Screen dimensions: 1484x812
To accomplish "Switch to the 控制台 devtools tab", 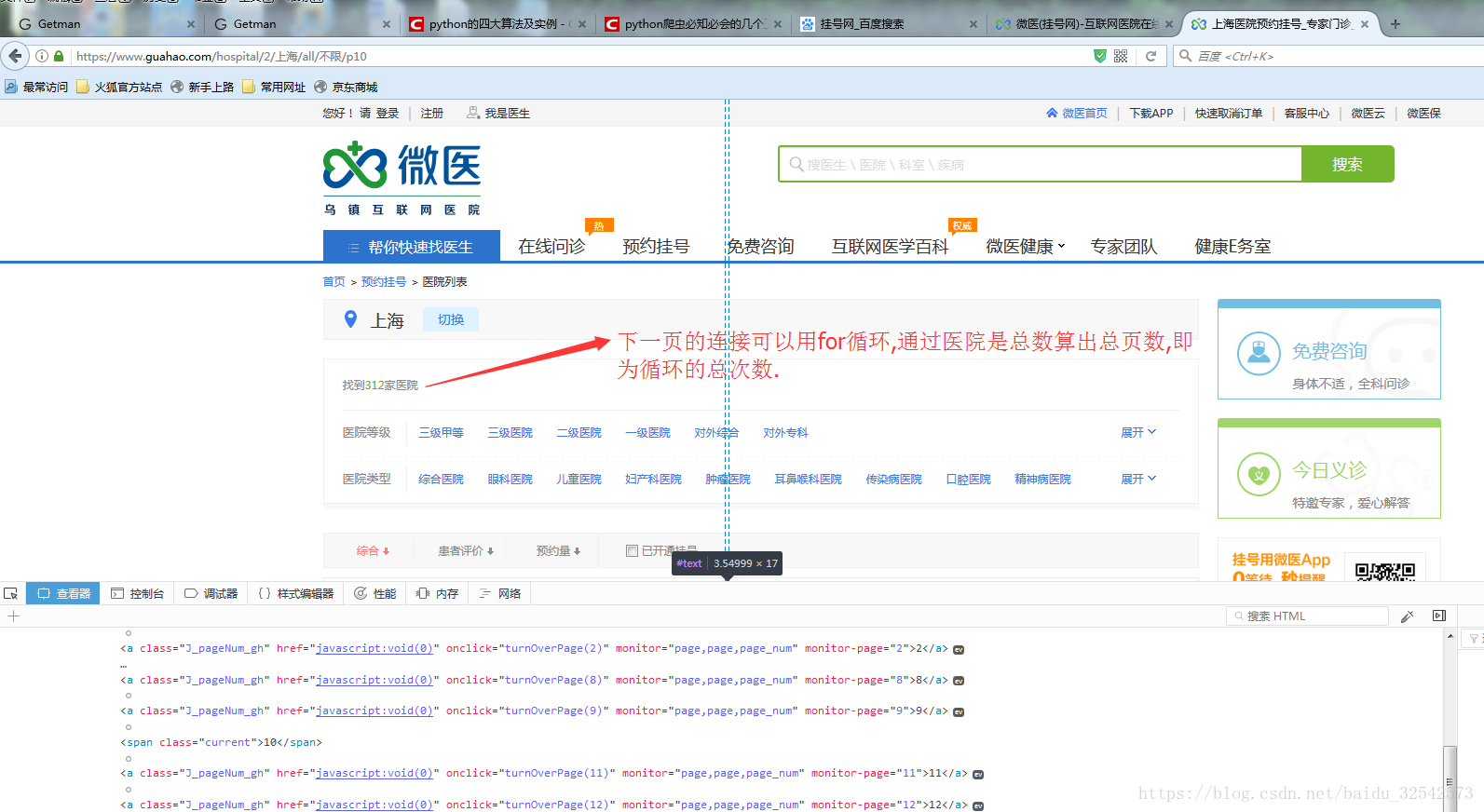I will (x=137, y=593).
